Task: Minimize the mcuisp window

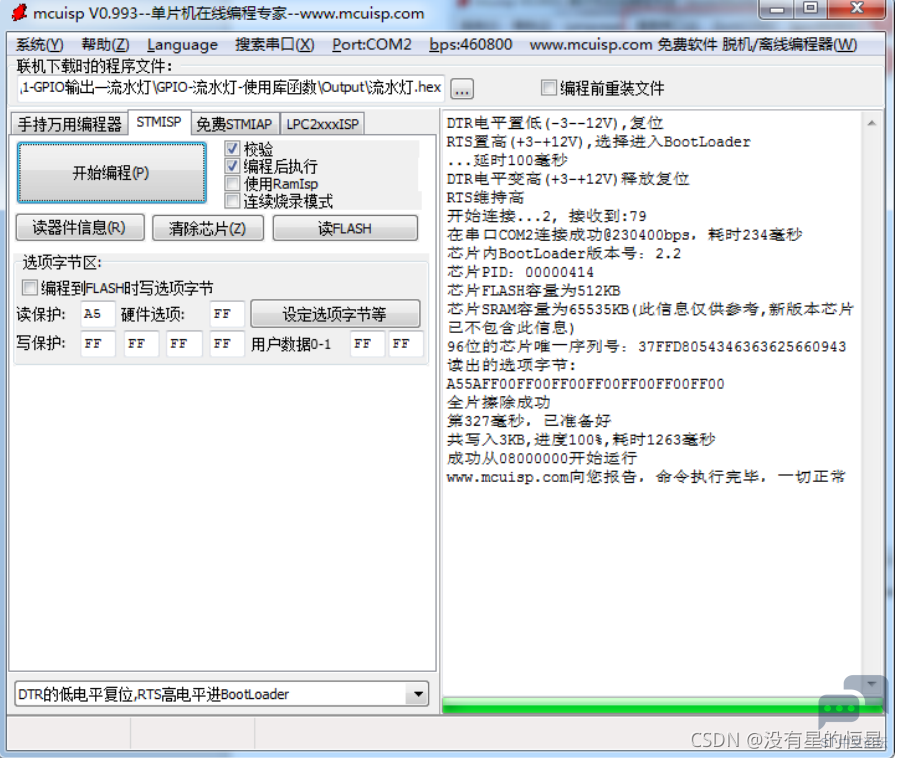Action: point(776,9)
